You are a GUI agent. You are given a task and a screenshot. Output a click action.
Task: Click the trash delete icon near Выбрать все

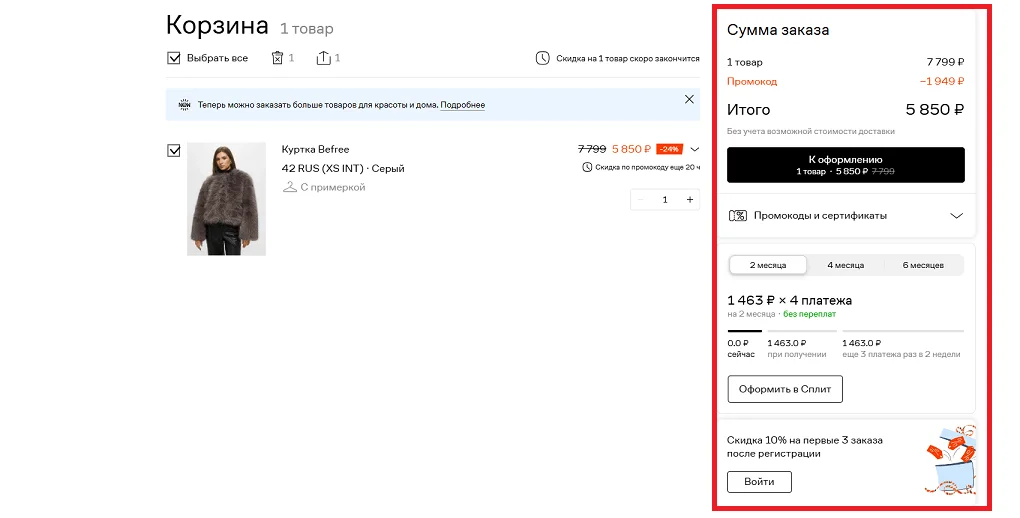click(x=277, y=58)
